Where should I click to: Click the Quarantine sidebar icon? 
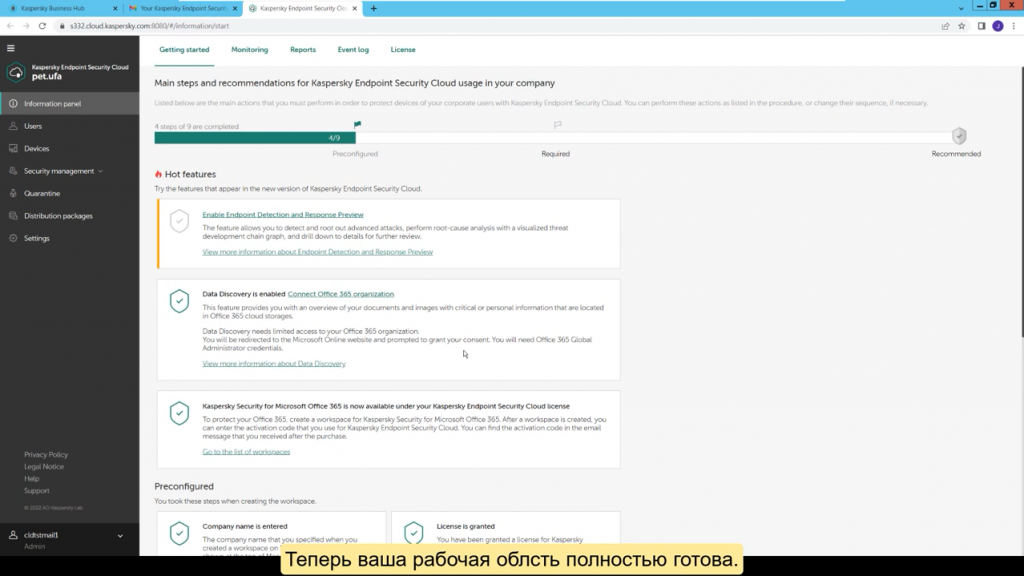click(13, 193)
